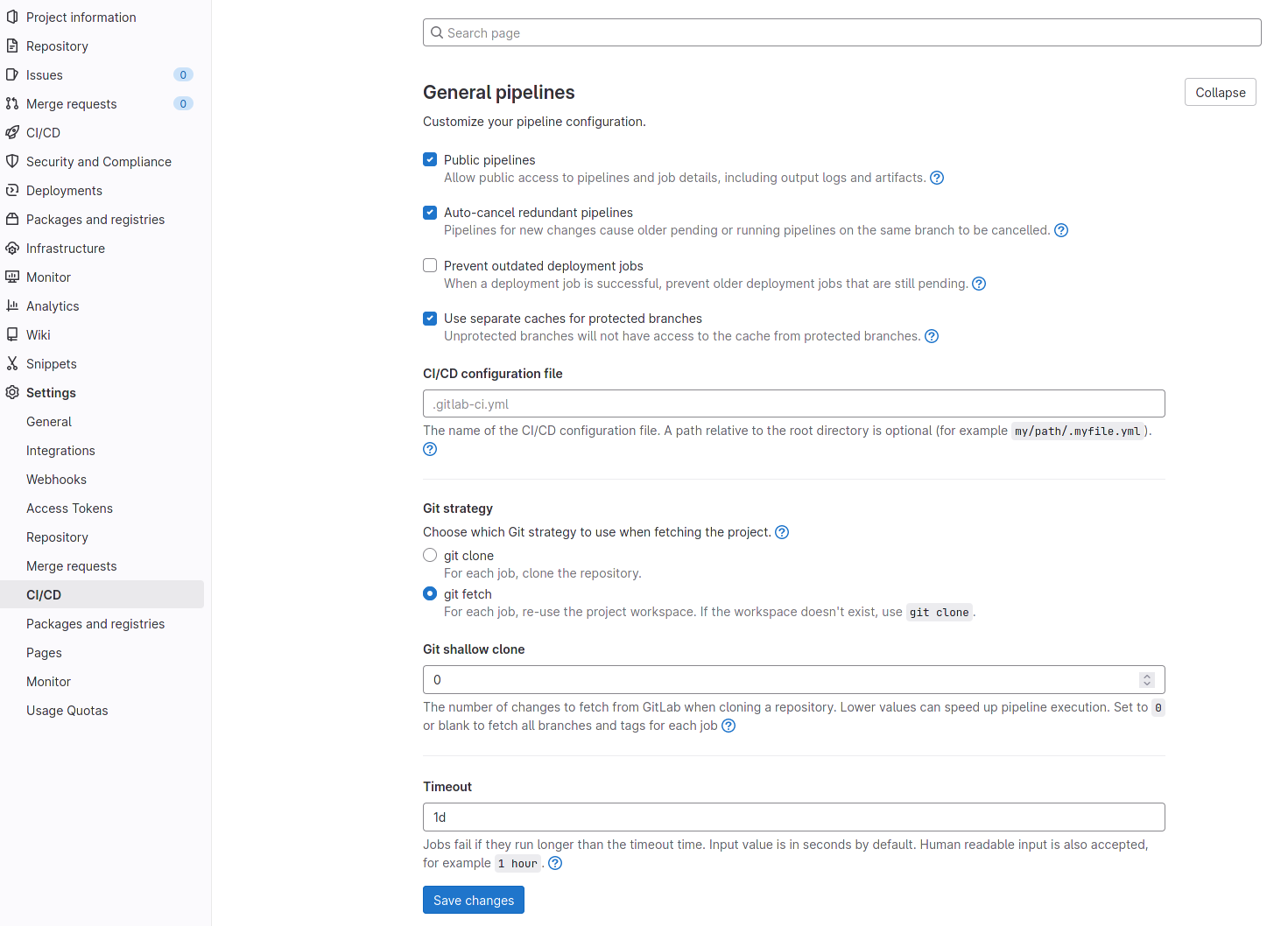Open Infrastructure sidebar item

[x=102, y=248]
